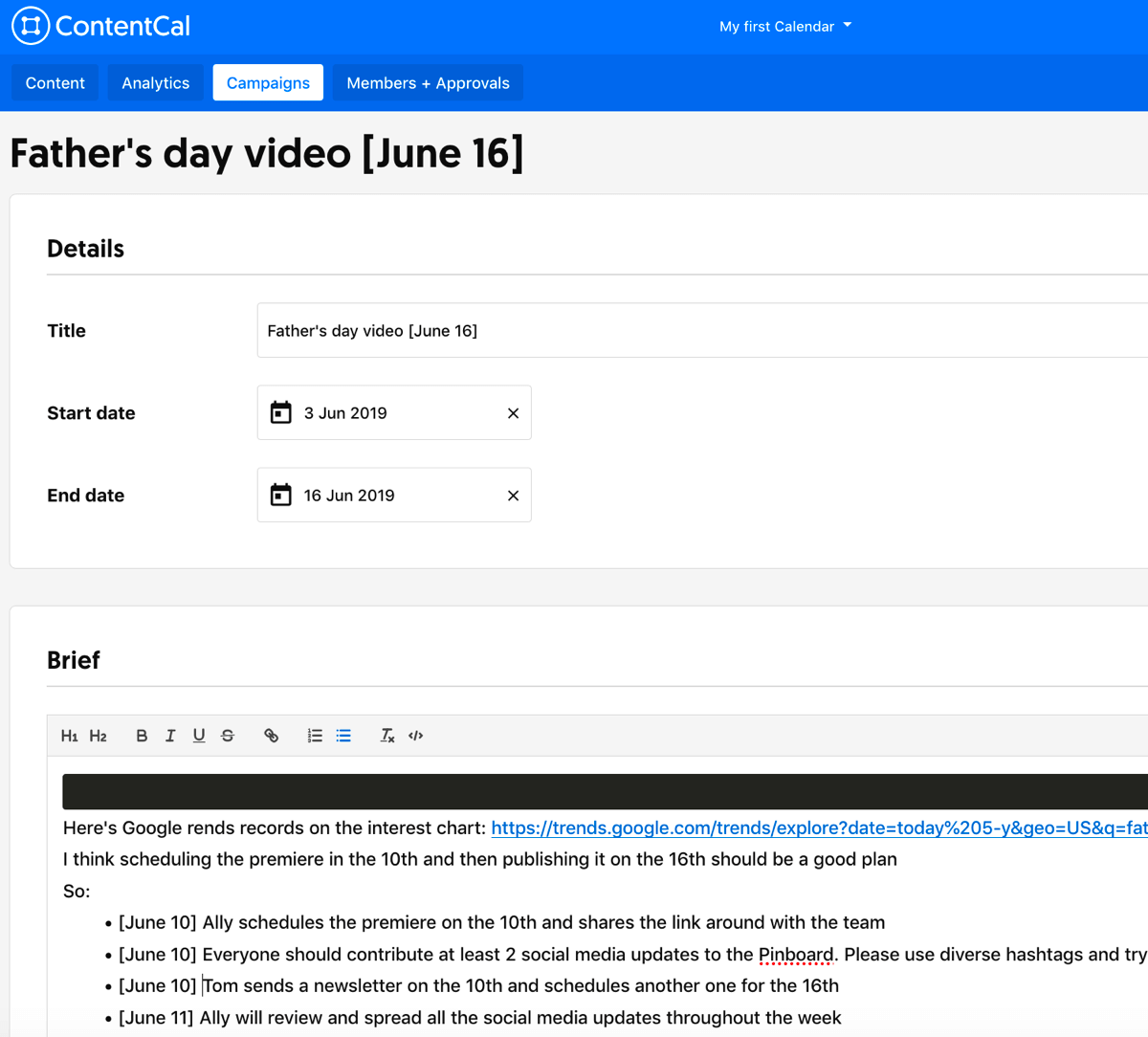Open the Members + Approvals section
1148x1037 pixels.
428,82
